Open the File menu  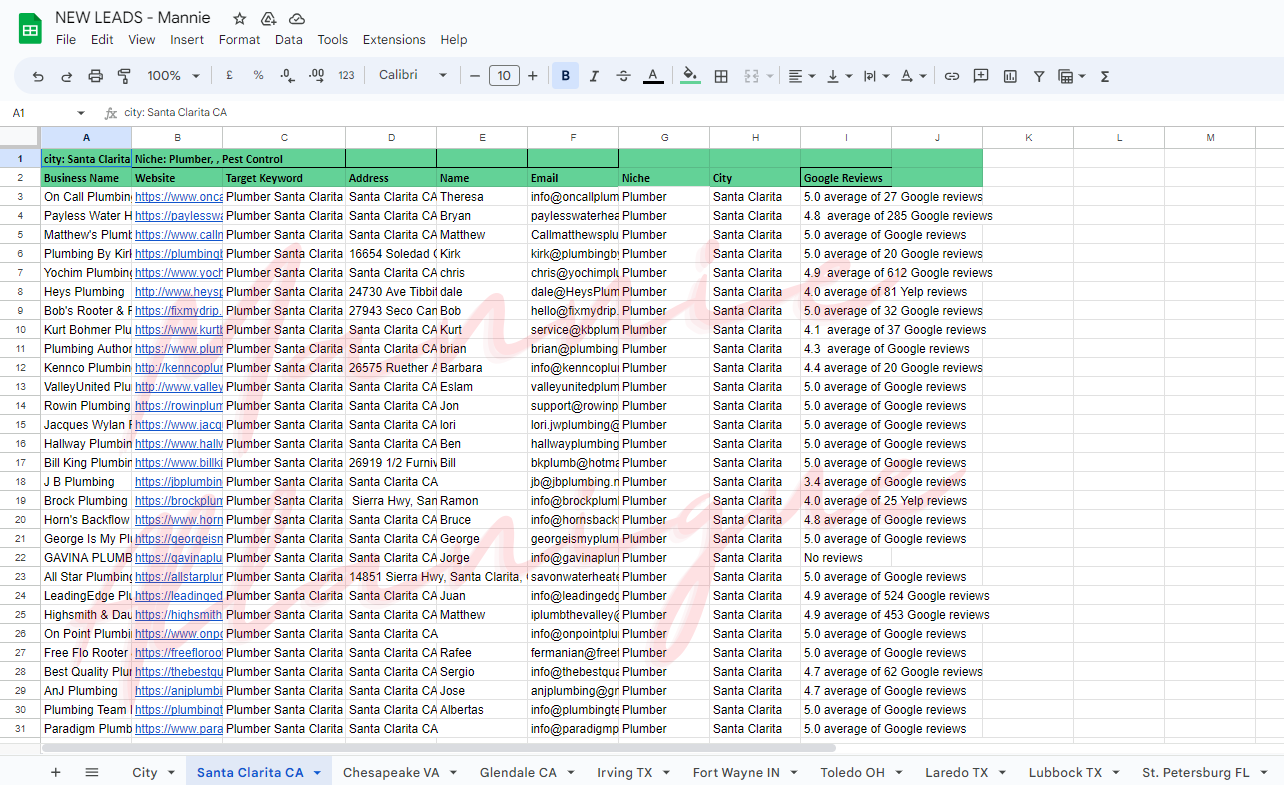[66, 40]
